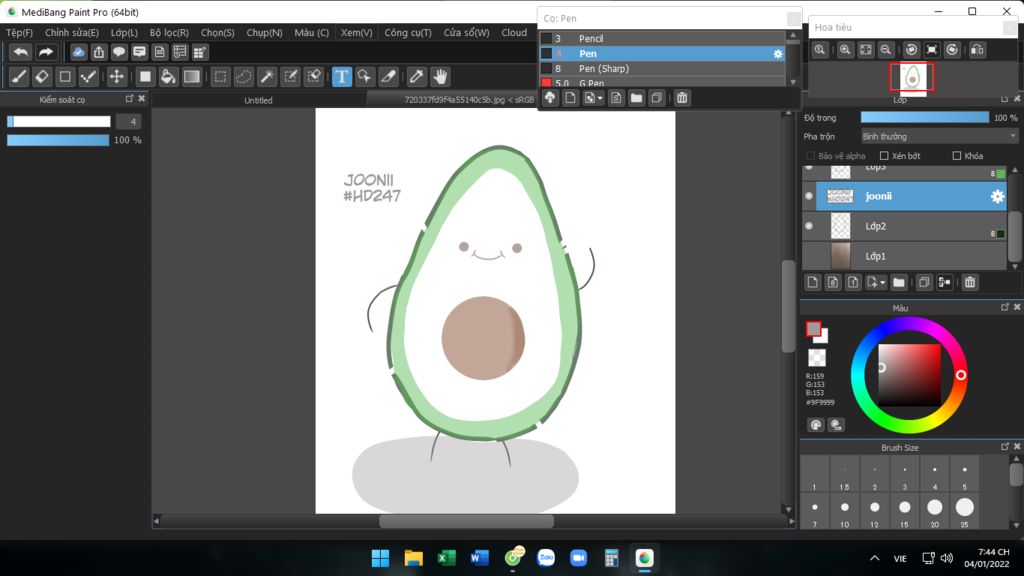Enable the Khóa lock checkbox

coord(957,156)
